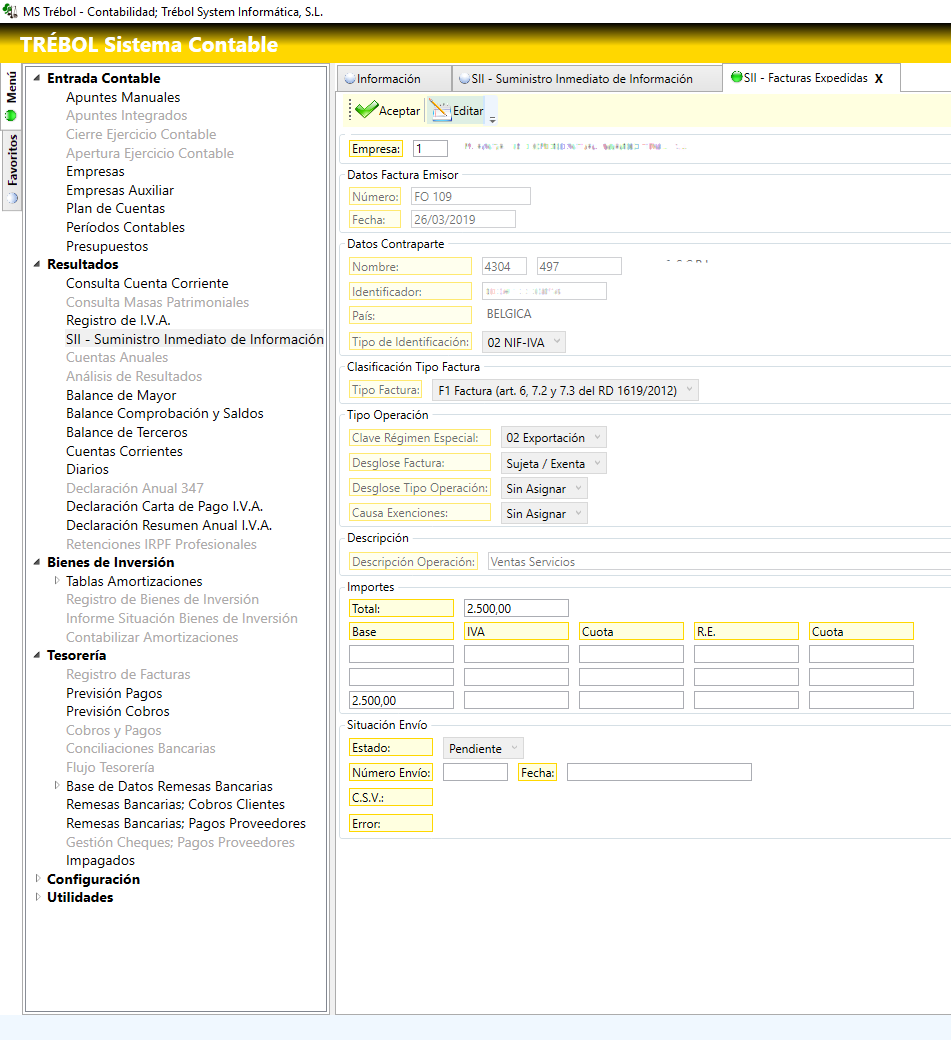Open the toolbar overflow arrow

(x=492, y=120)
